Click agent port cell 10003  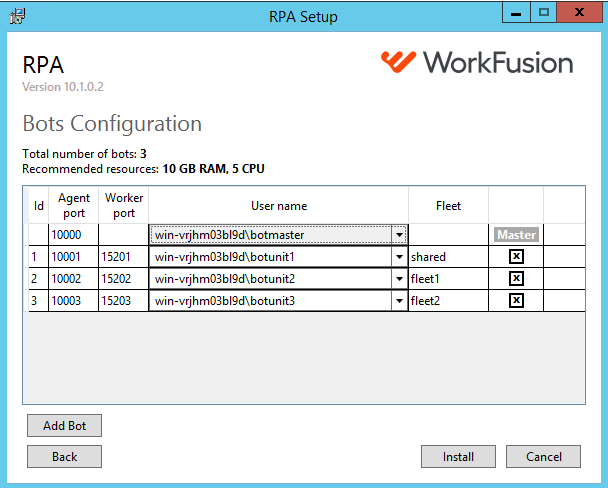pos(73,301)
